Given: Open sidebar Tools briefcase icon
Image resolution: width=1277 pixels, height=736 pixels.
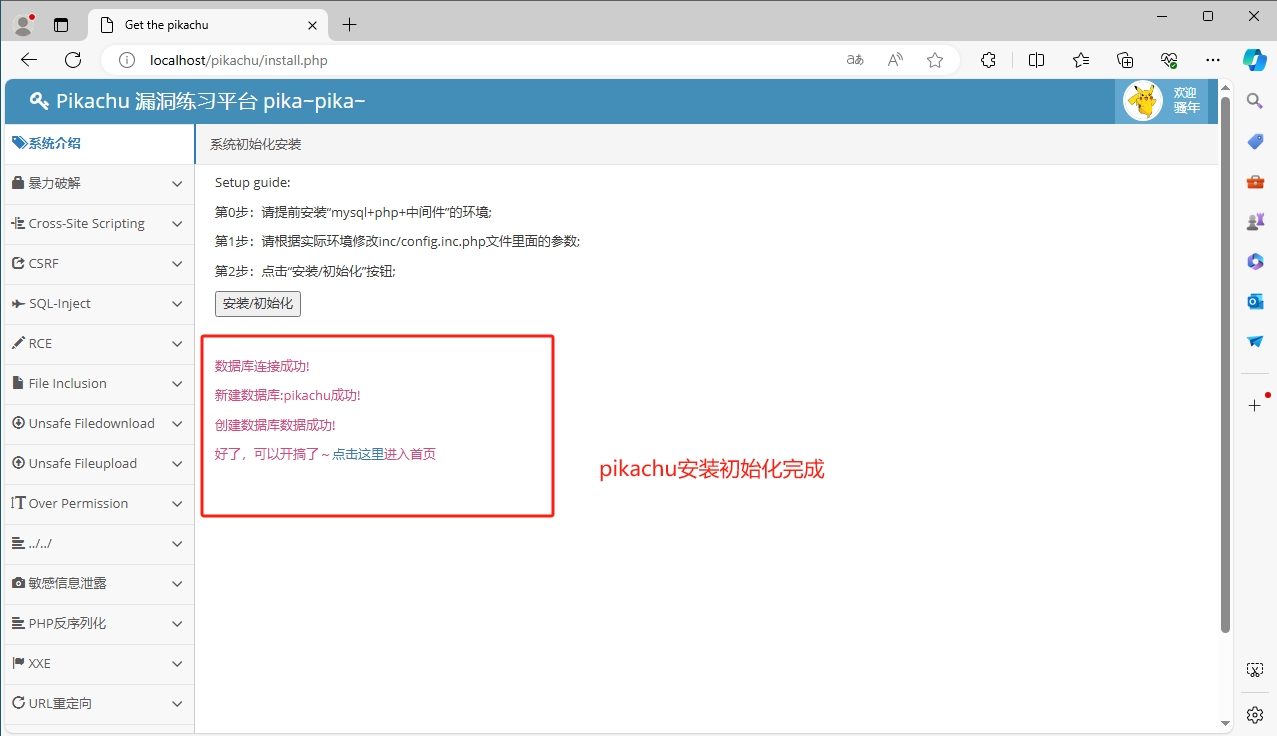Looking at the screenshot, I should (1255, 181).
